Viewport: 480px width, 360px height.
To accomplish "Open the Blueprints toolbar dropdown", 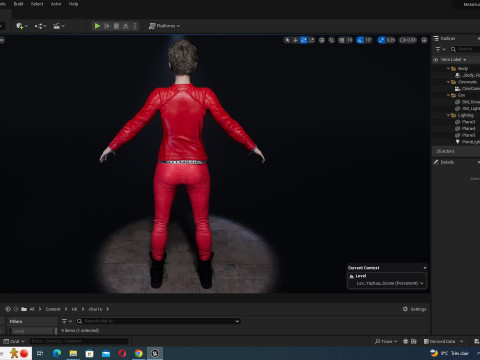I will 40,26.
